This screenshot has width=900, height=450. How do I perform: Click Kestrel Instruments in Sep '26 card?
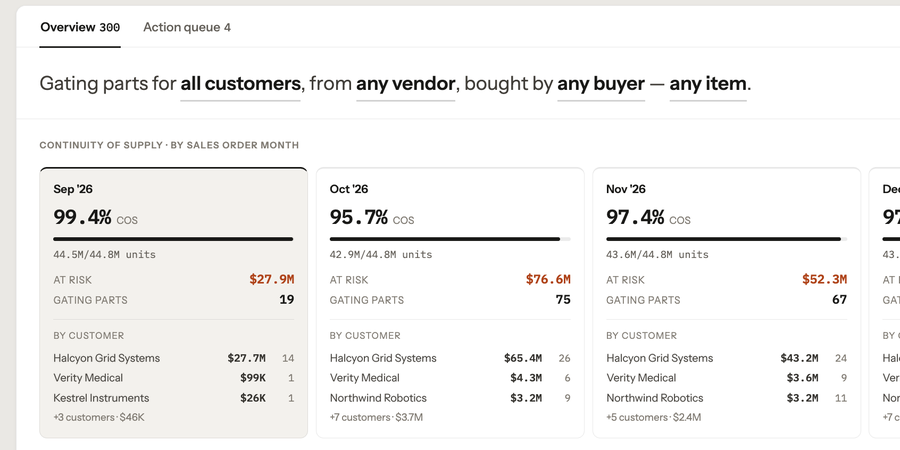click(101, 398)
